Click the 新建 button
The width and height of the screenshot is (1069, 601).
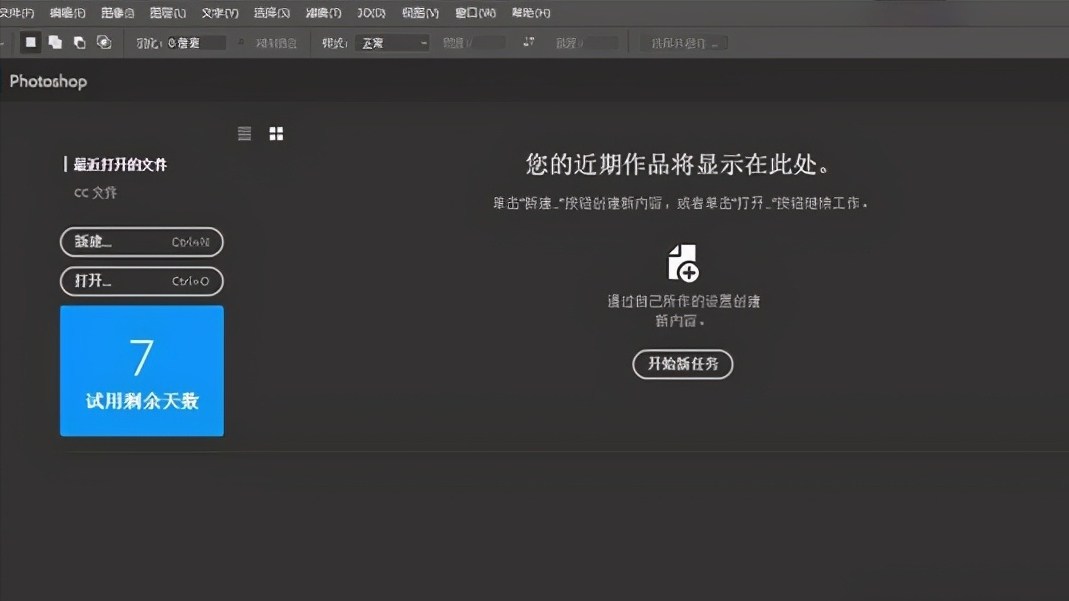(x=141, y=242)
